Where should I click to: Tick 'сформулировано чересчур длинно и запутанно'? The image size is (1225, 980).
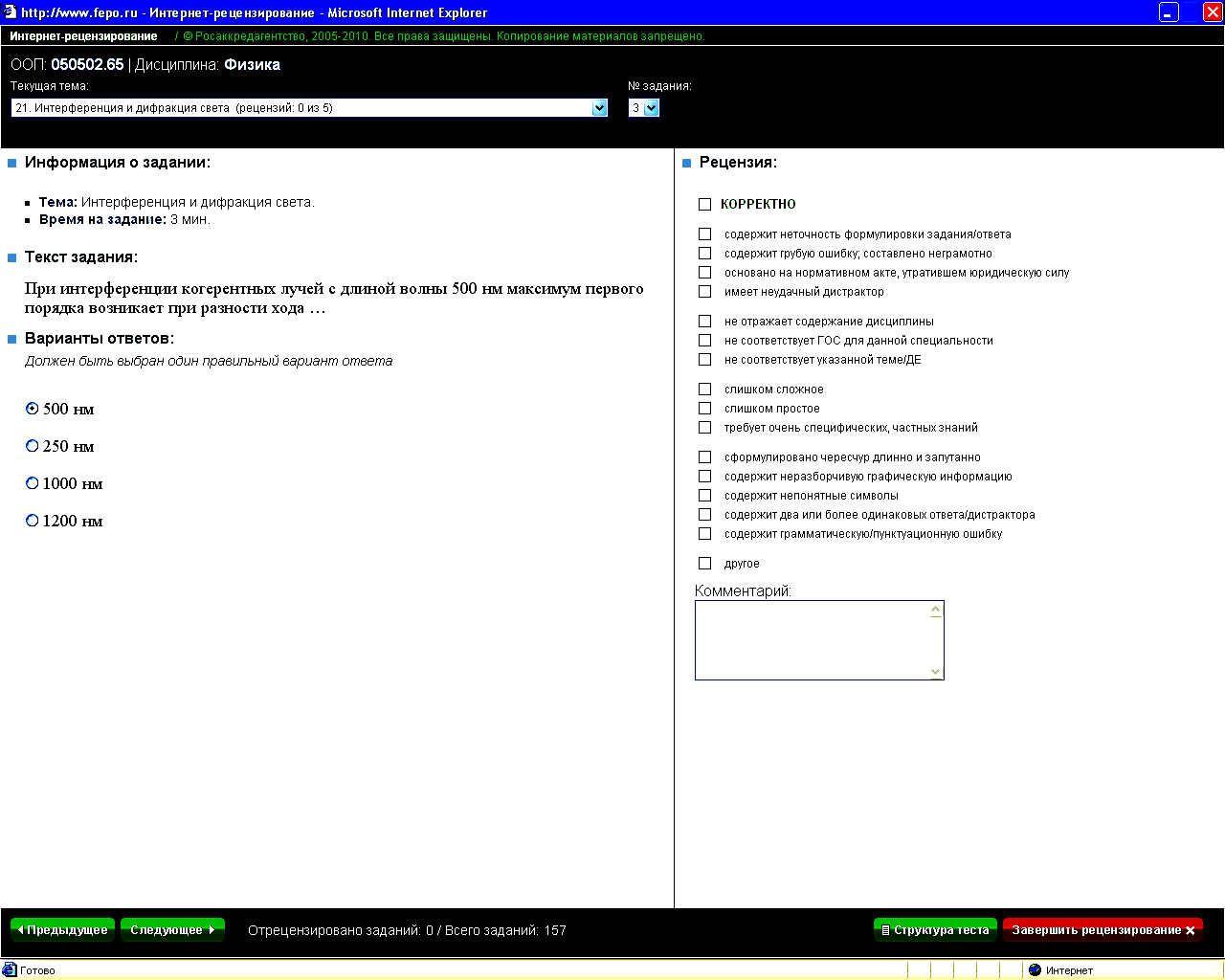pyautogui.click(x=705, y=457)
